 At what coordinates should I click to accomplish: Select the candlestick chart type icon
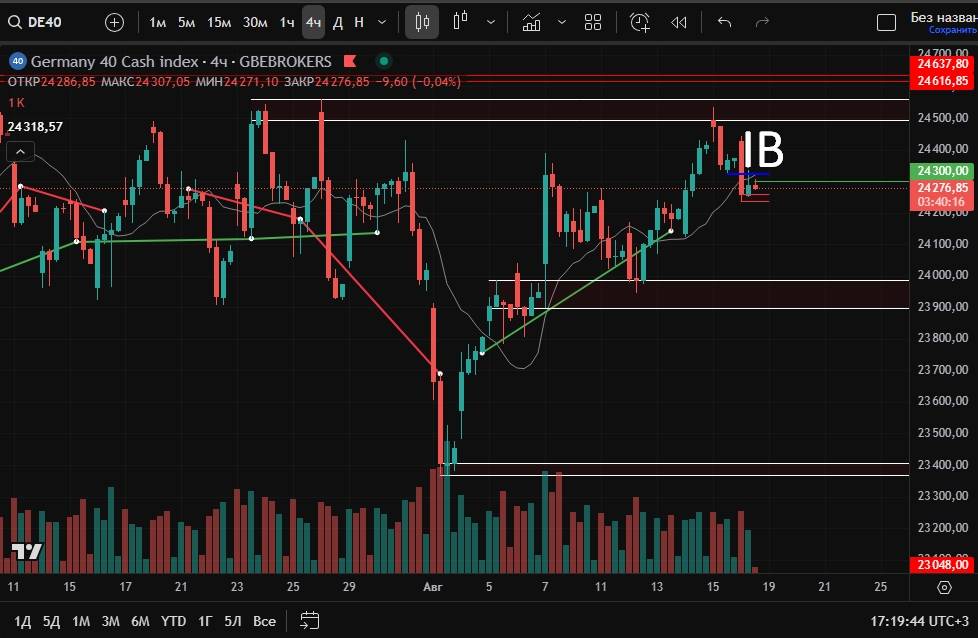tap(422, 22)
